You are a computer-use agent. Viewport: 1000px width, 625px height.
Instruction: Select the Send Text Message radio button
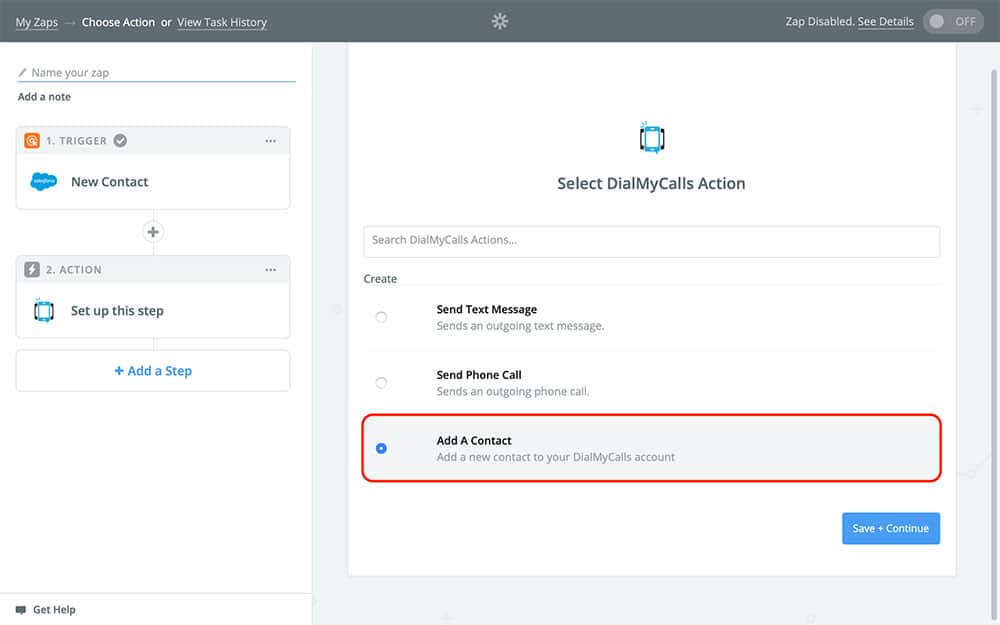click(x=381, y=317)
